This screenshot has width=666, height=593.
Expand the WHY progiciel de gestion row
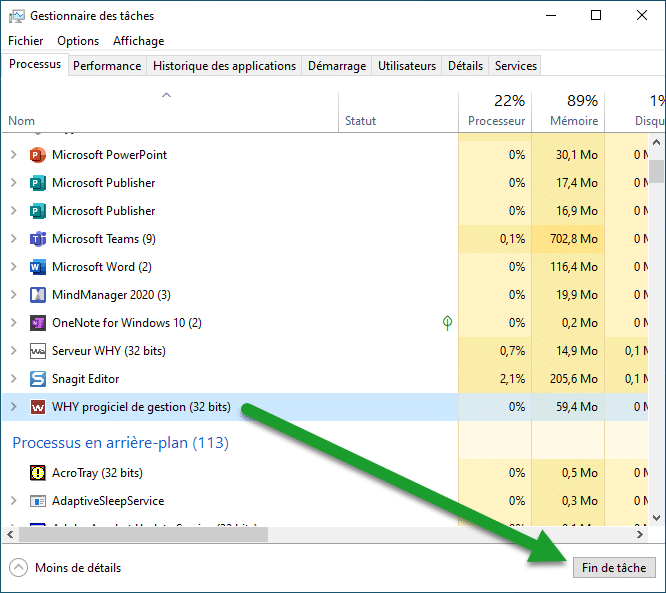pos(14,407)
